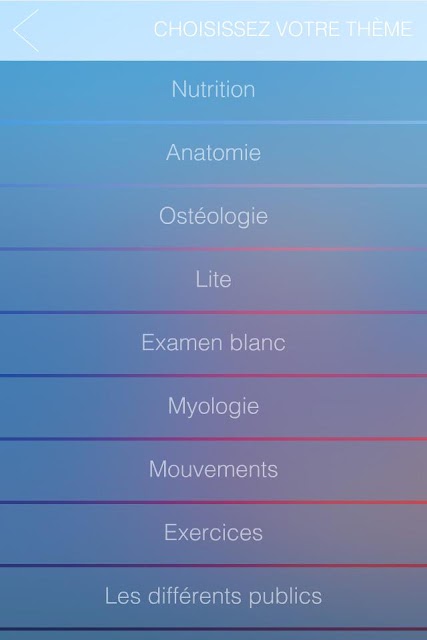
Task: Click the Lite row label
Action: click(214, 280)
